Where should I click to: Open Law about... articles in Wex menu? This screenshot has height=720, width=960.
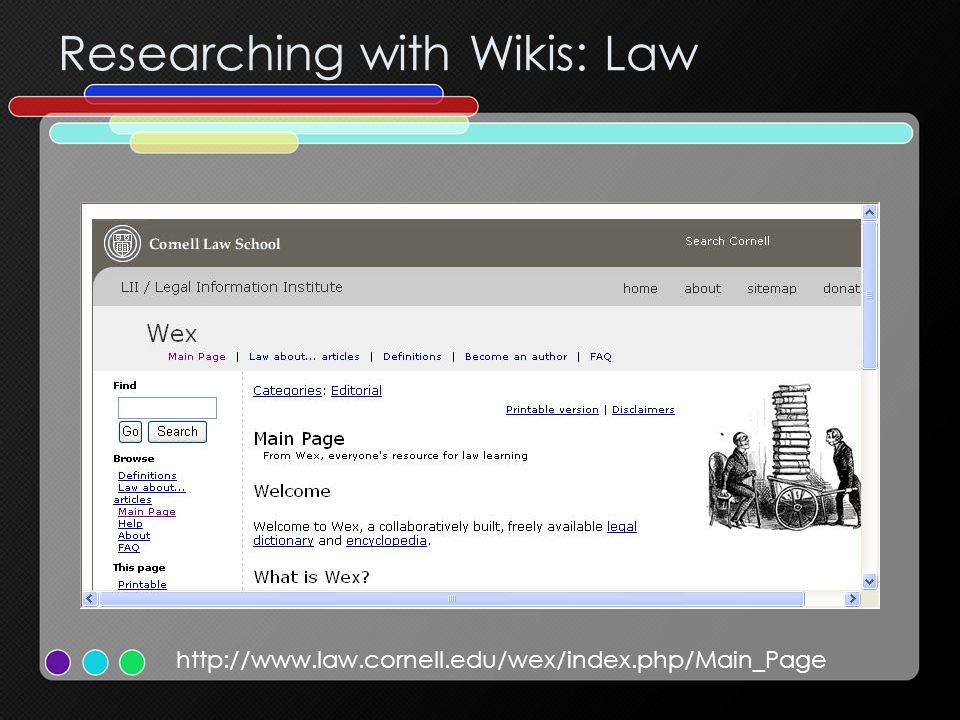[304, 356]
